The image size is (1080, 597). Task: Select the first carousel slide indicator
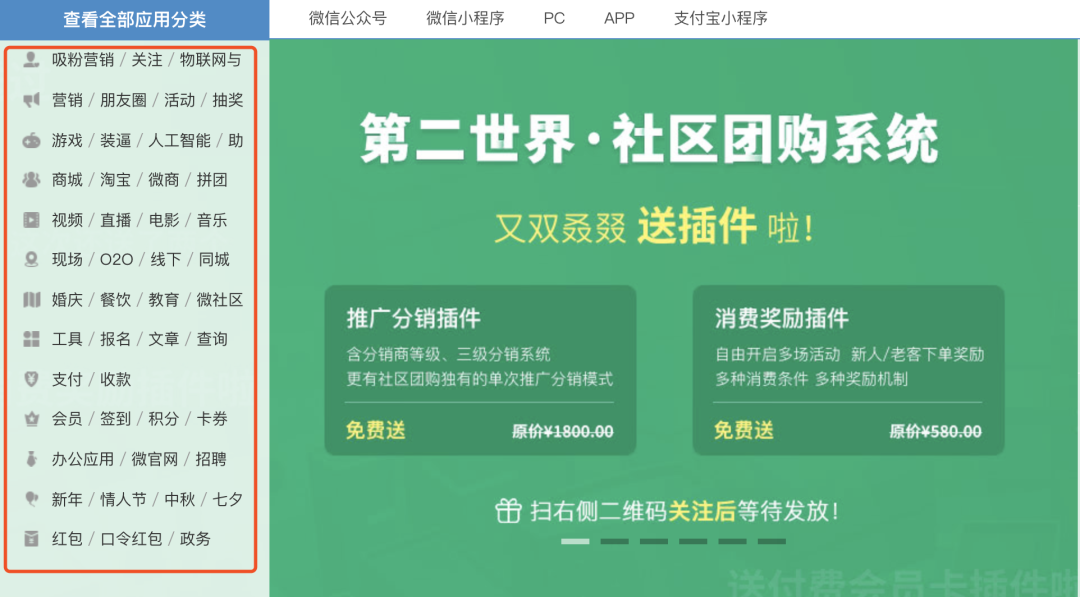[575, 541]
